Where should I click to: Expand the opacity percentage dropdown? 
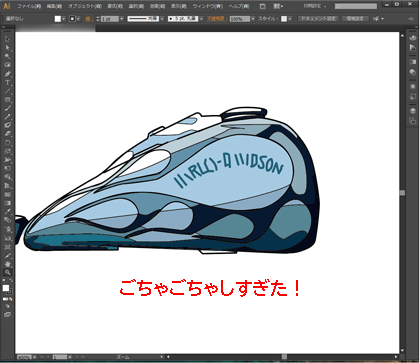[x=253, y=19]
